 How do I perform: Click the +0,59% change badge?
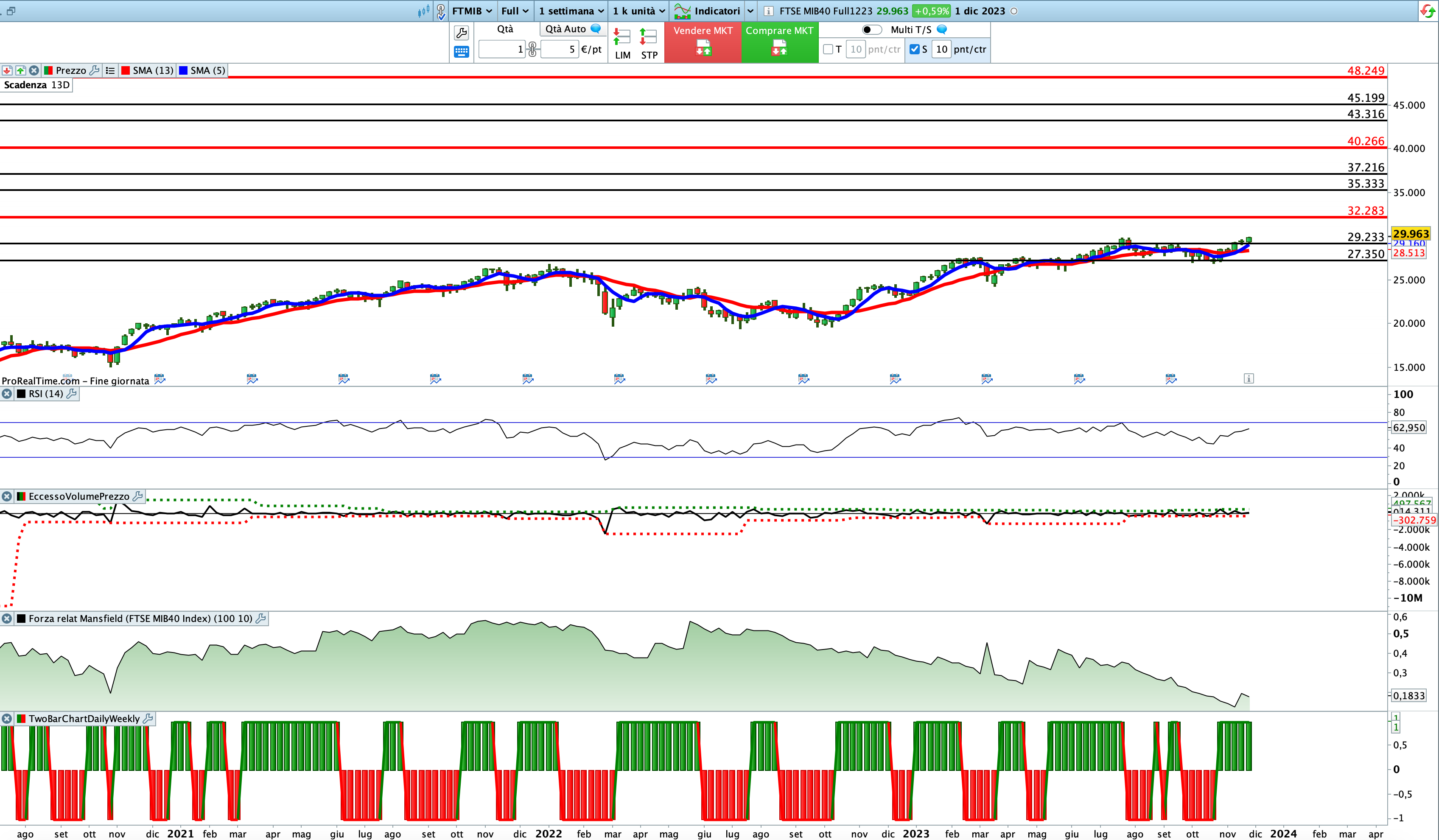pyautogui.click(x=931, y=11)
